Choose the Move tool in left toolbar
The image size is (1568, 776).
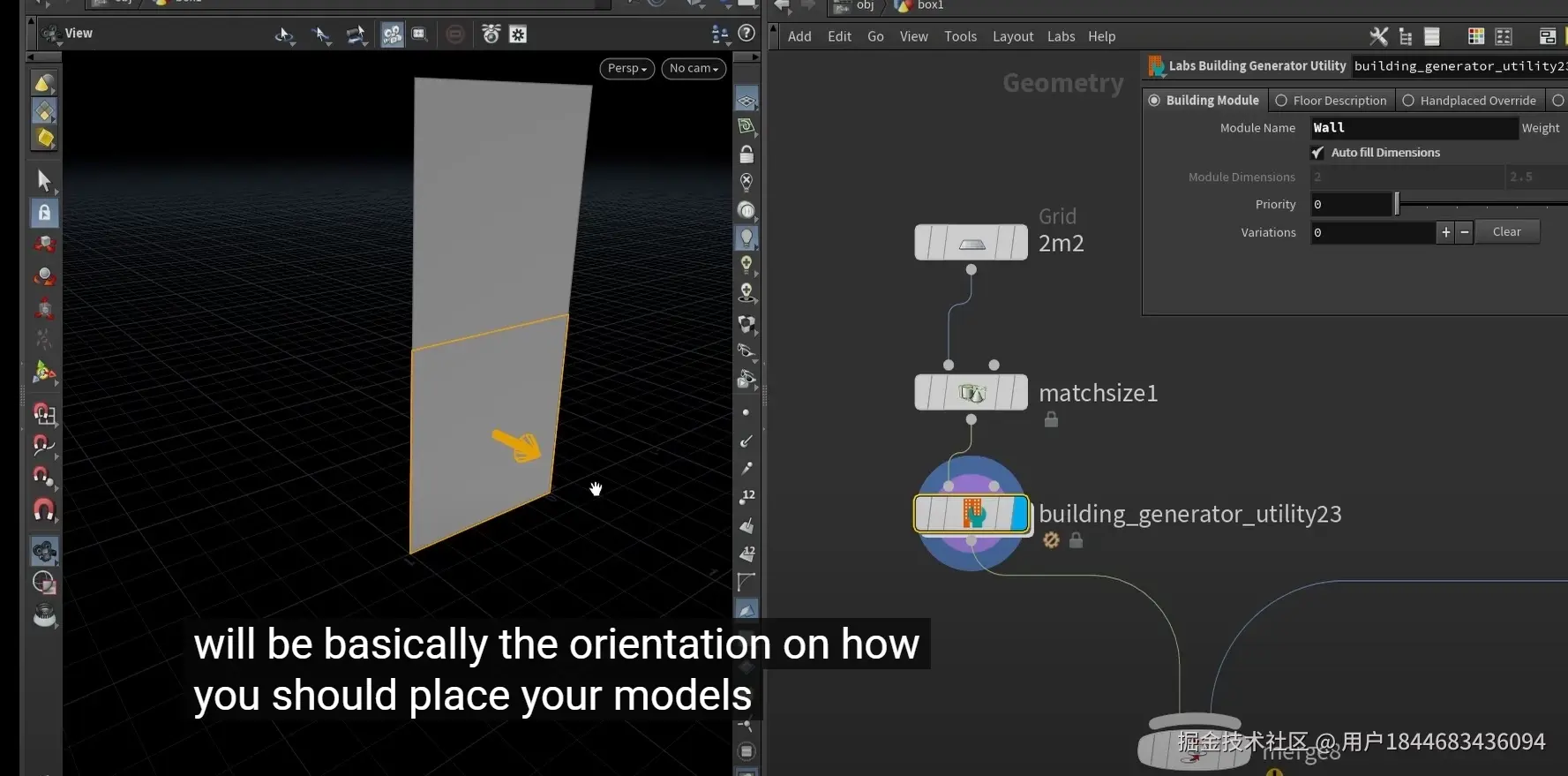(43, 244)
